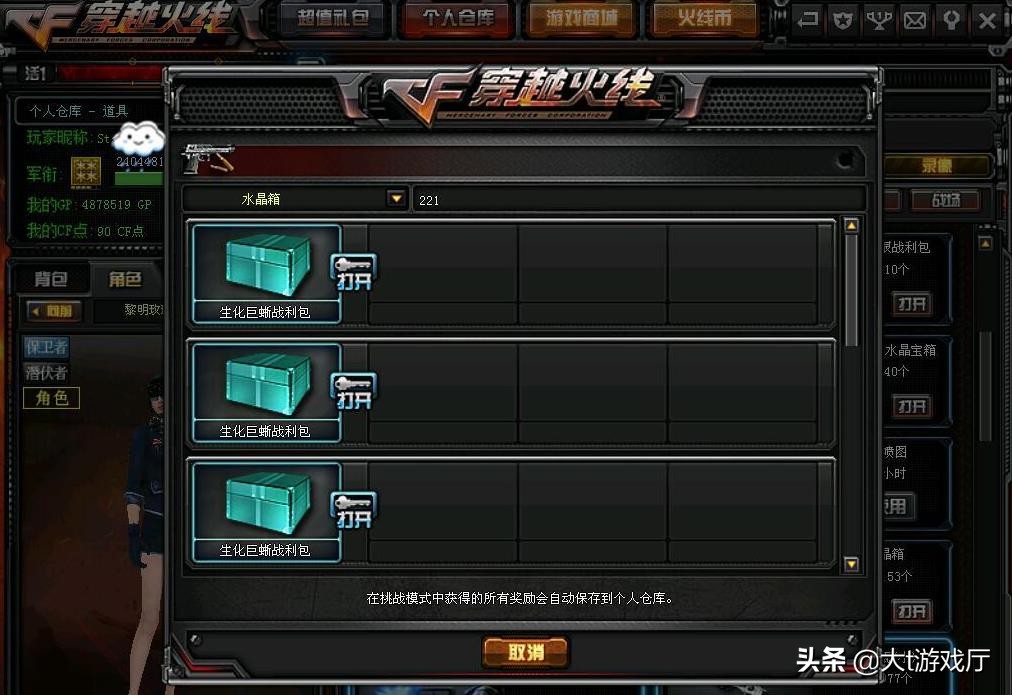The height and width of the screenshot is (695, 1012).
Task: Click the lightbulb hint icon in top bar
Action: [x=951, y=21]
